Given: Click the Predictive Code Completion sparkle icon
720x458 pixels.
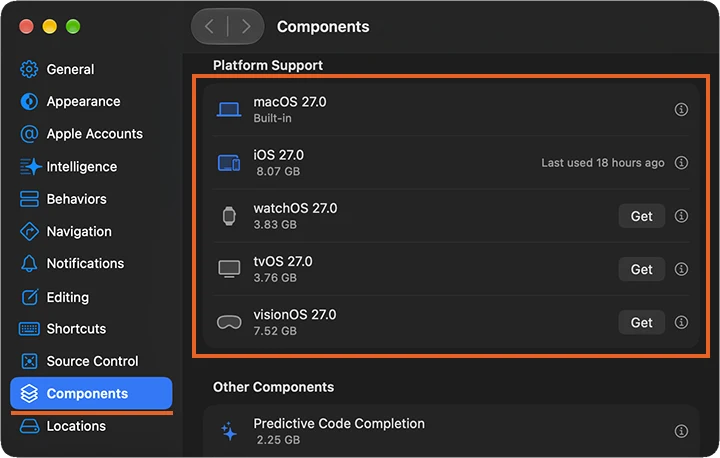Looking at the screenshot, I should (x=229, y=431).
